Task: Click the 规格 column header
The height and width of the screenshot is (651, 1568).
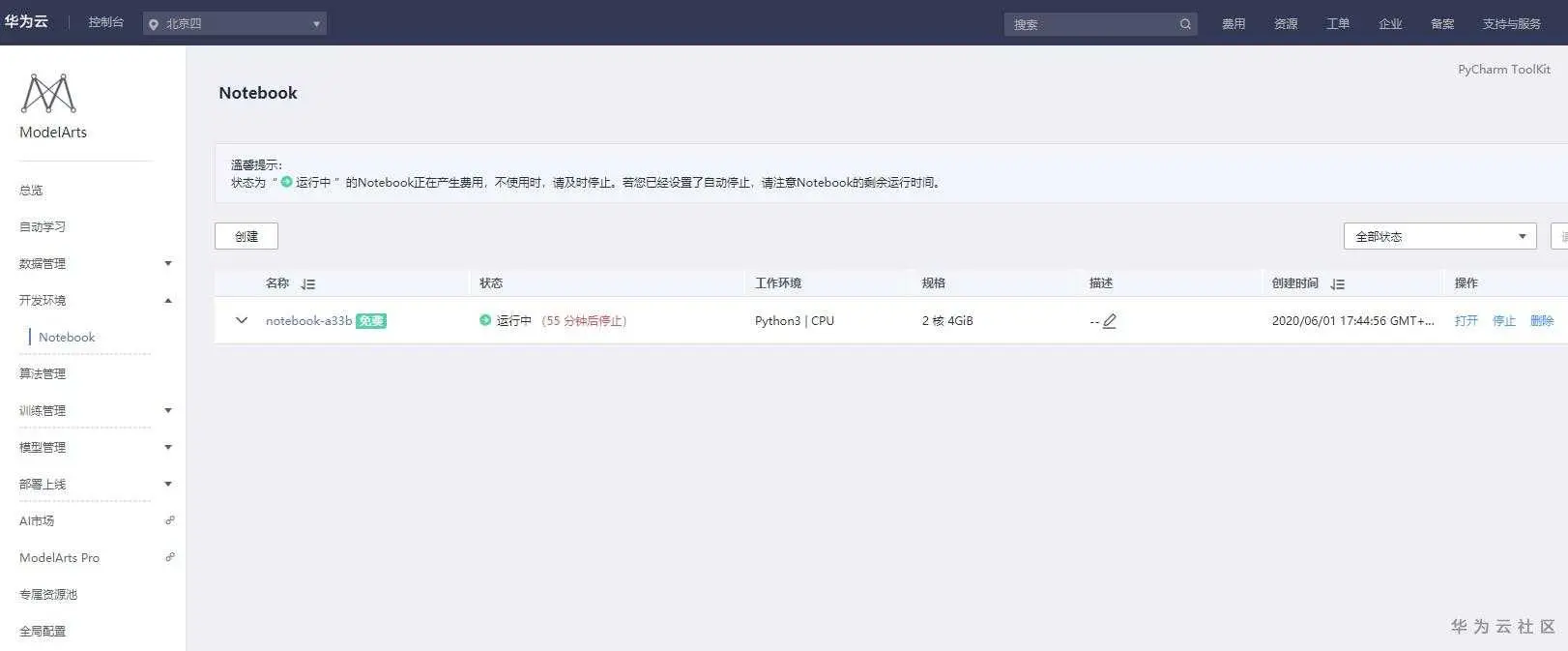Action: coord(933,282)
